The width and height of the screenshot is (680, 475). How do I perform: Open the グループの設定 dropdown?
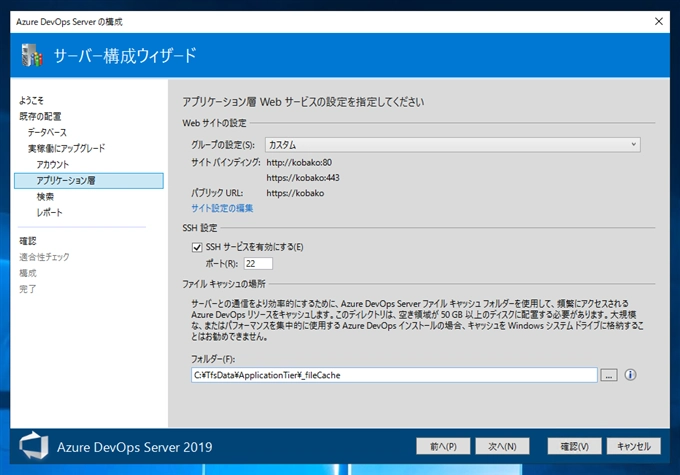(x=453, y=145)
